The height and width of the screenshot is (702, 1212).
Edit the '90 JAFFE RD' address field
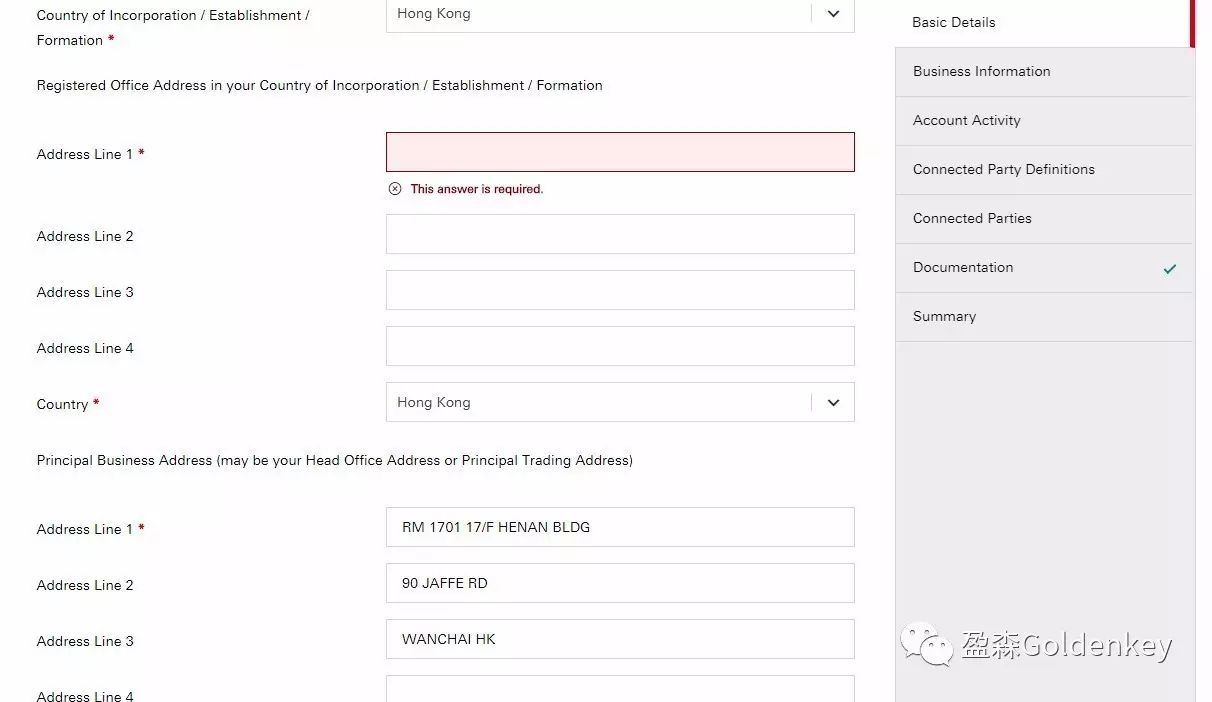point(620,583)
